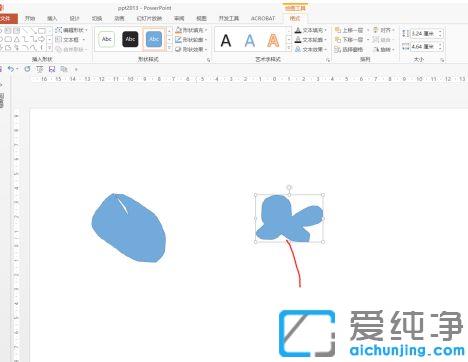The image size is (468, 362).
Task: Select the 格式 (Format) drawing tools tab
Action: [x=295, y=18]
